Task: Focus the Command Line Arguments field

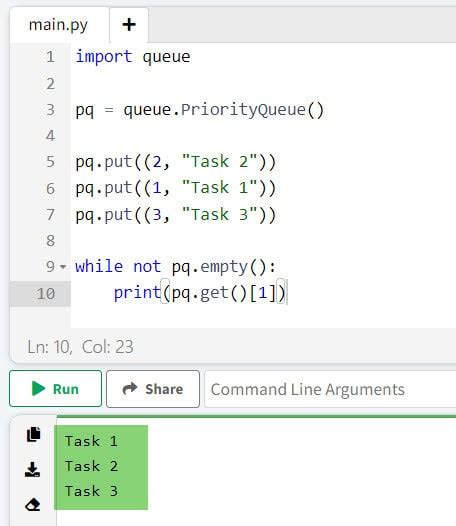Action: (330, 389)
